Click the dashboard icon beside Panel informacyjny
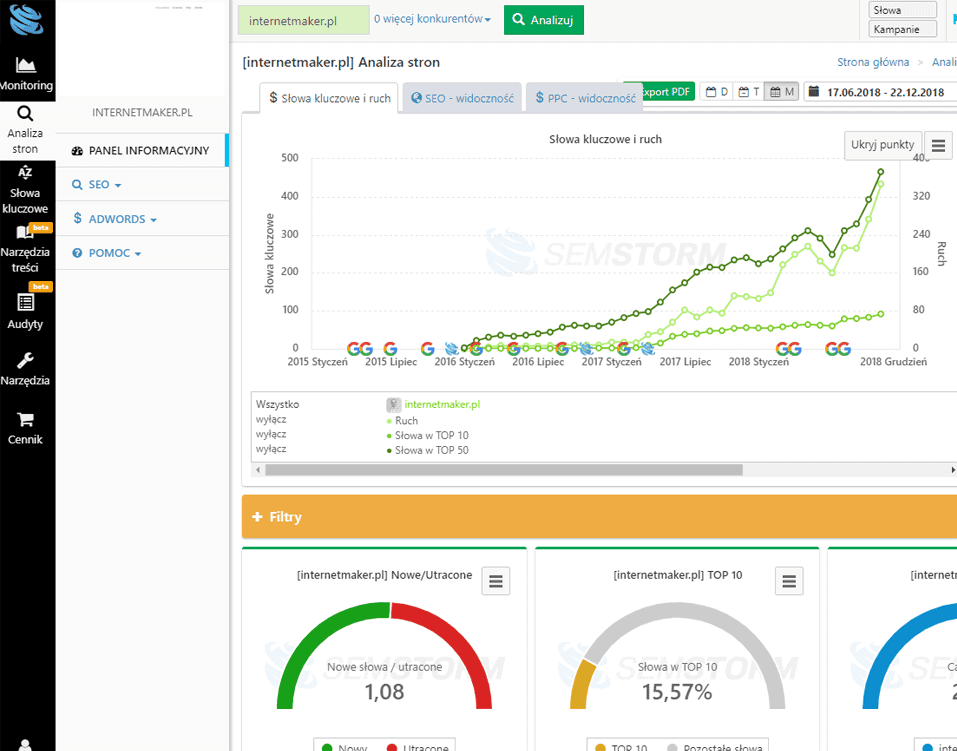The height and width of the screenshot is (751, 957). point(77,151)
